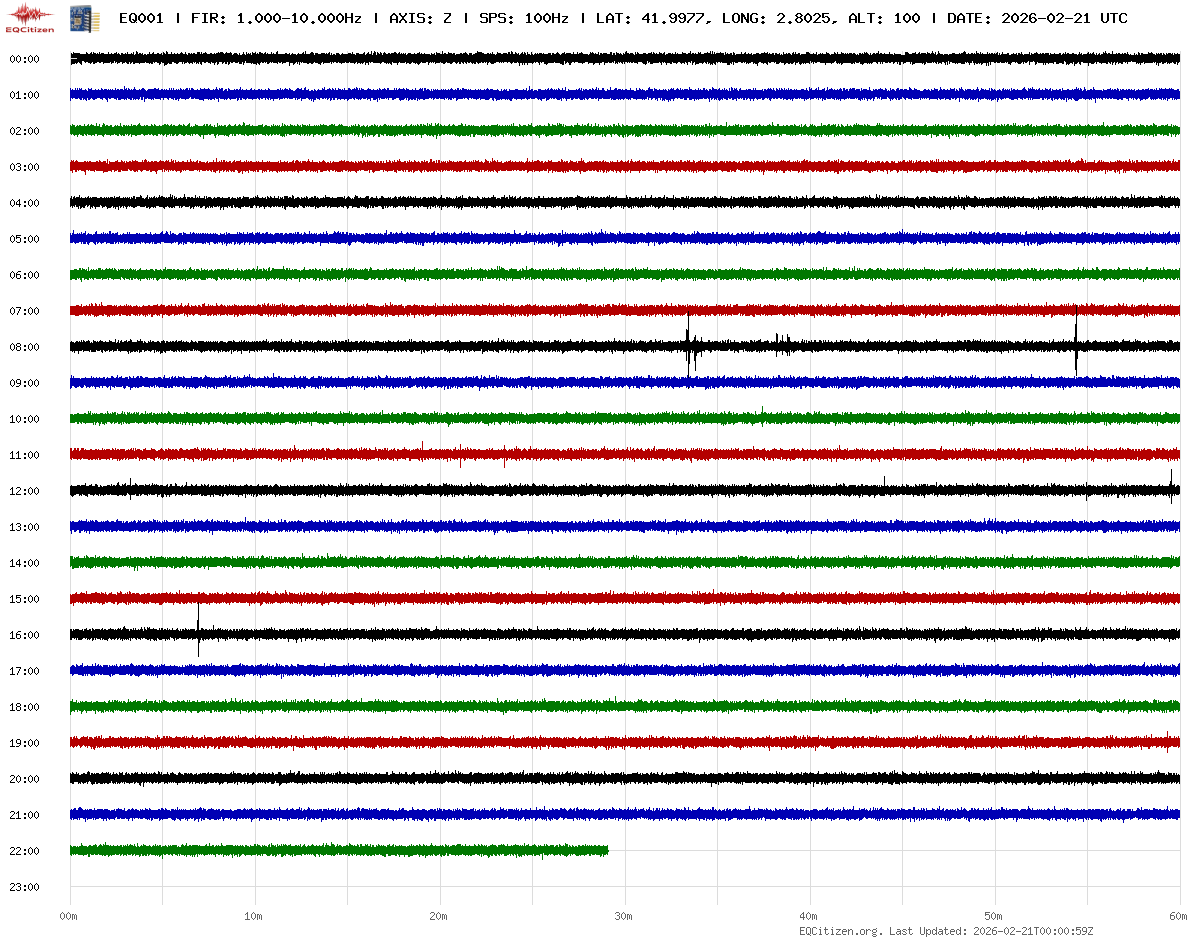Click the 12:00 hour label
The height and width of the screenshot is (940, 1200).
coord(24,491)
